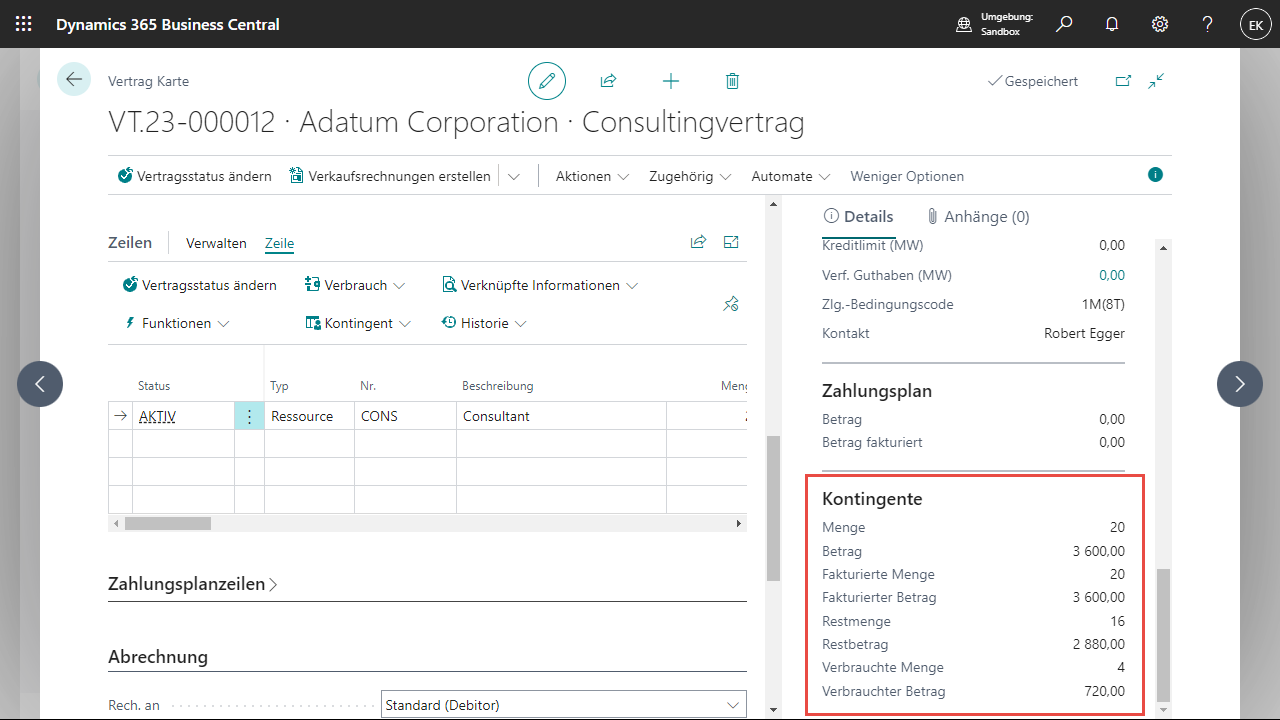Sort by the Beschreibung column header
The image size is (1280, 720).
pyautogui.click(x=497, y=385)
